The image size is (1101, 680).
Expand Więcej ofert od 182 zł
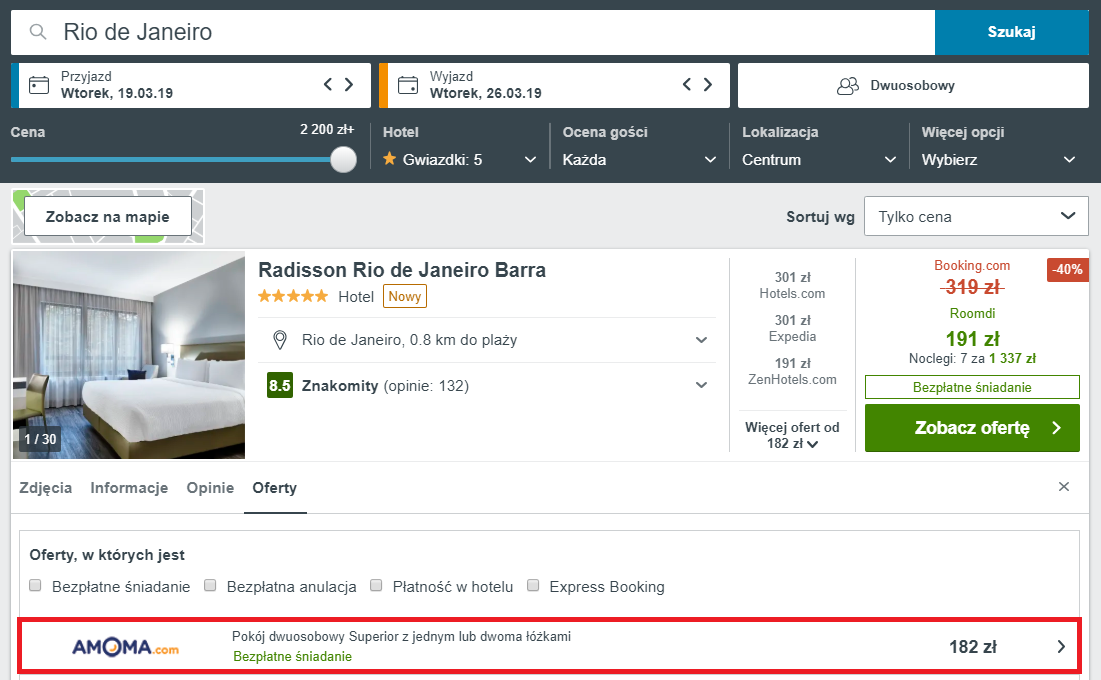tap(792, 435)
